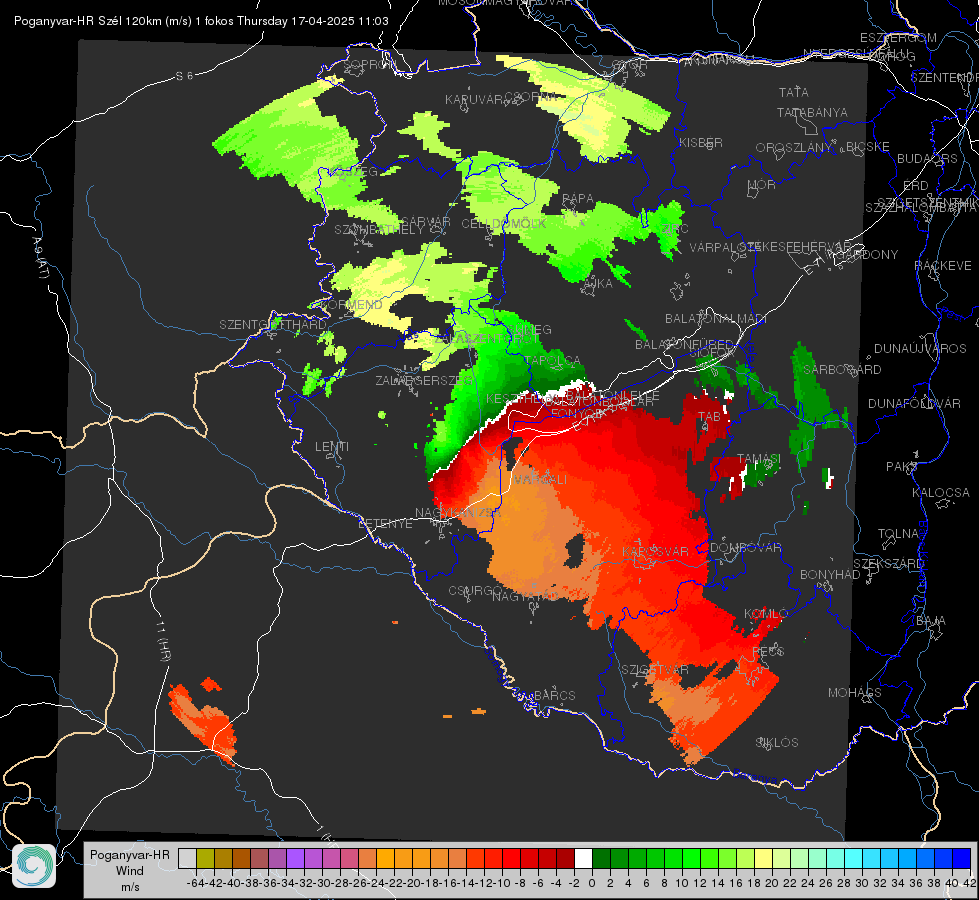Click the GARDONY town label
Screen dimensions: 979x900
coord(869,255)
